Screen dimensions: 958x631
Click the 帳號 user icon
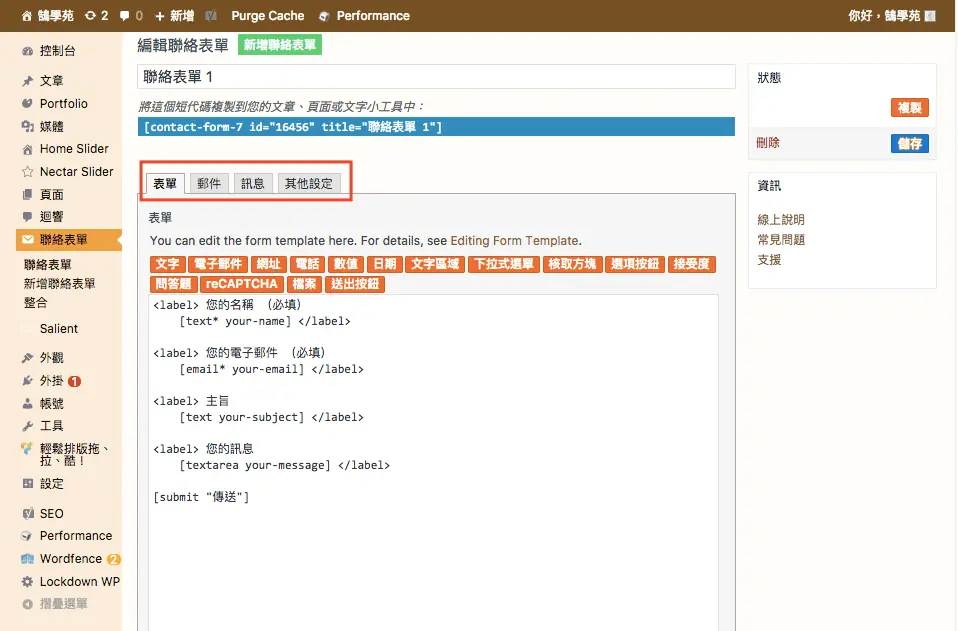click(27, 404)
